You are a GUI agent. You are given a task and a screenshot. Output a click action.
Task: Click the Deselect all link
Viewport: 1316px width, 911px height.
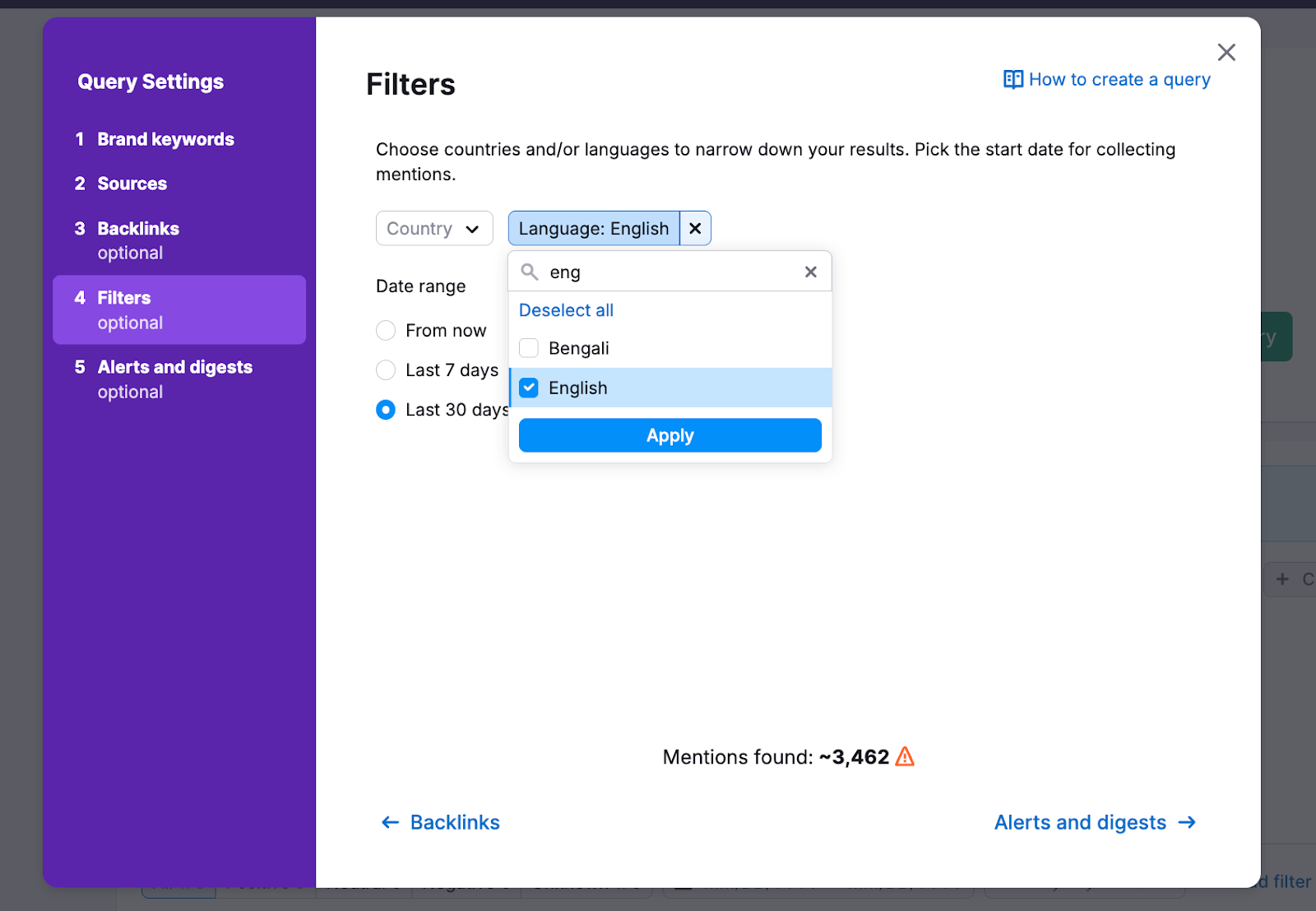566,310
